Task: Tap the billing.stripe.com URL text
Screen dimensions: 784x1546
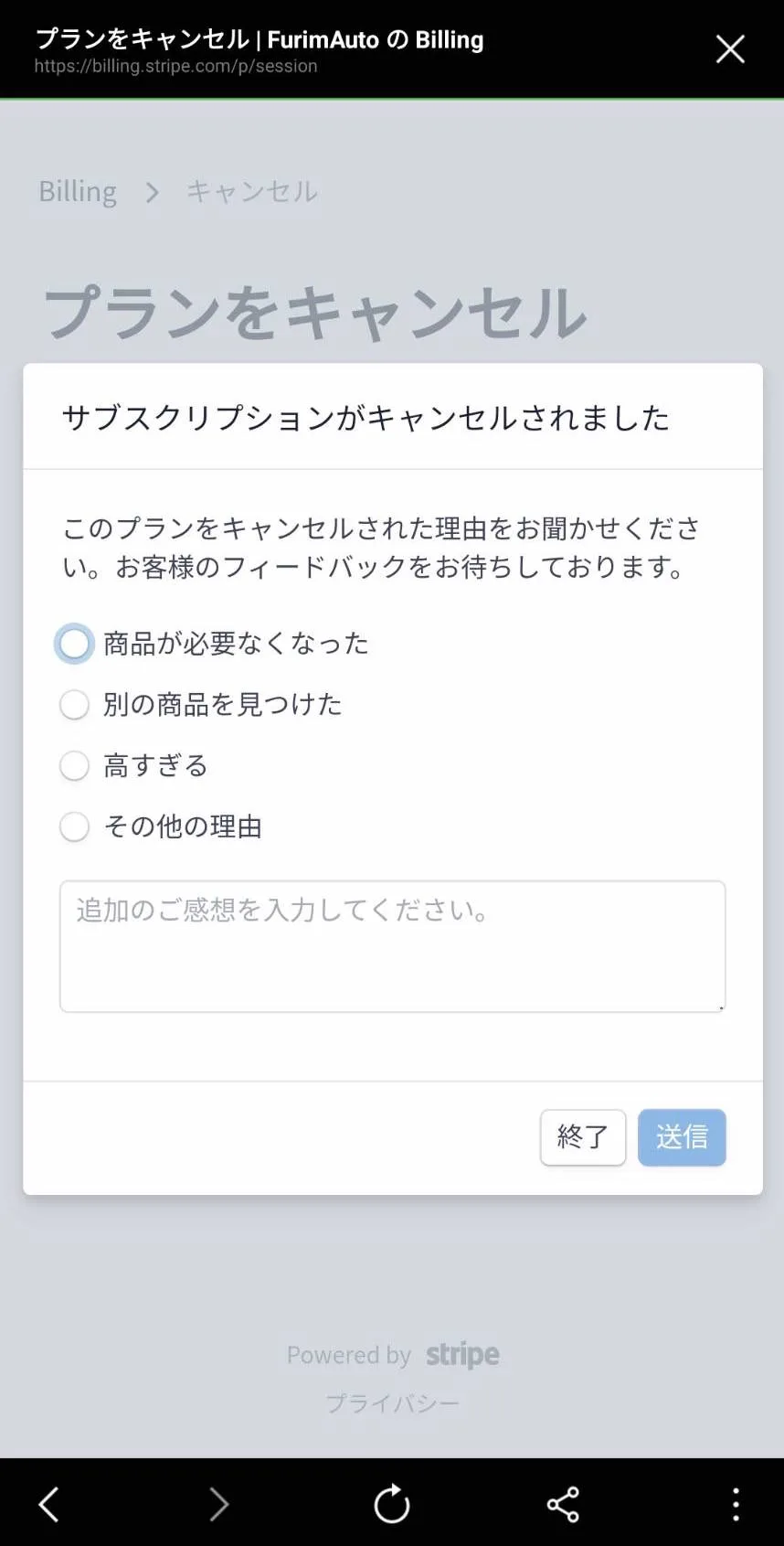Action: 175,66
